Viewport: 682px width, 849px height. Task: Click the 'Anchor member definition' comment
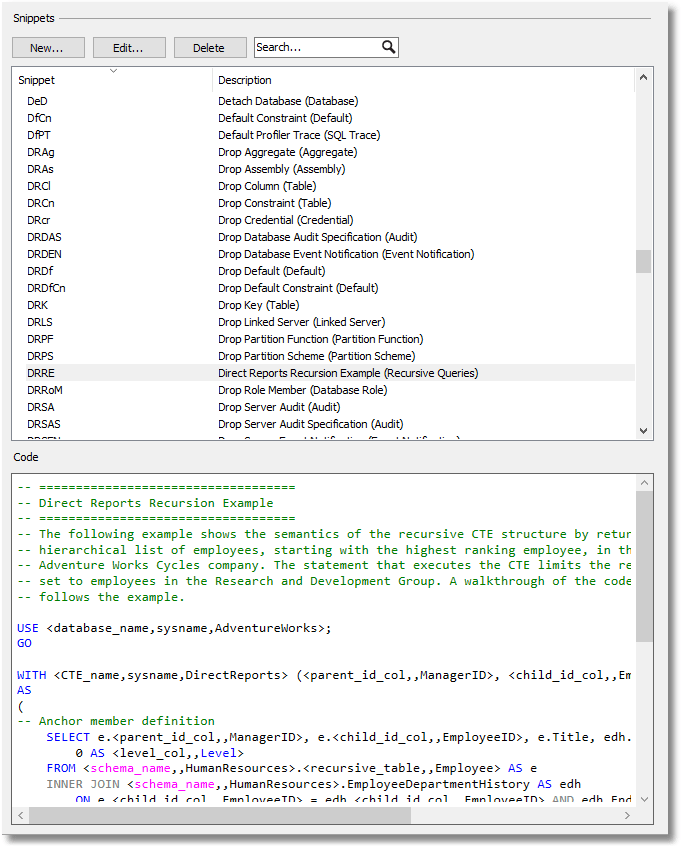click(116, 721)
